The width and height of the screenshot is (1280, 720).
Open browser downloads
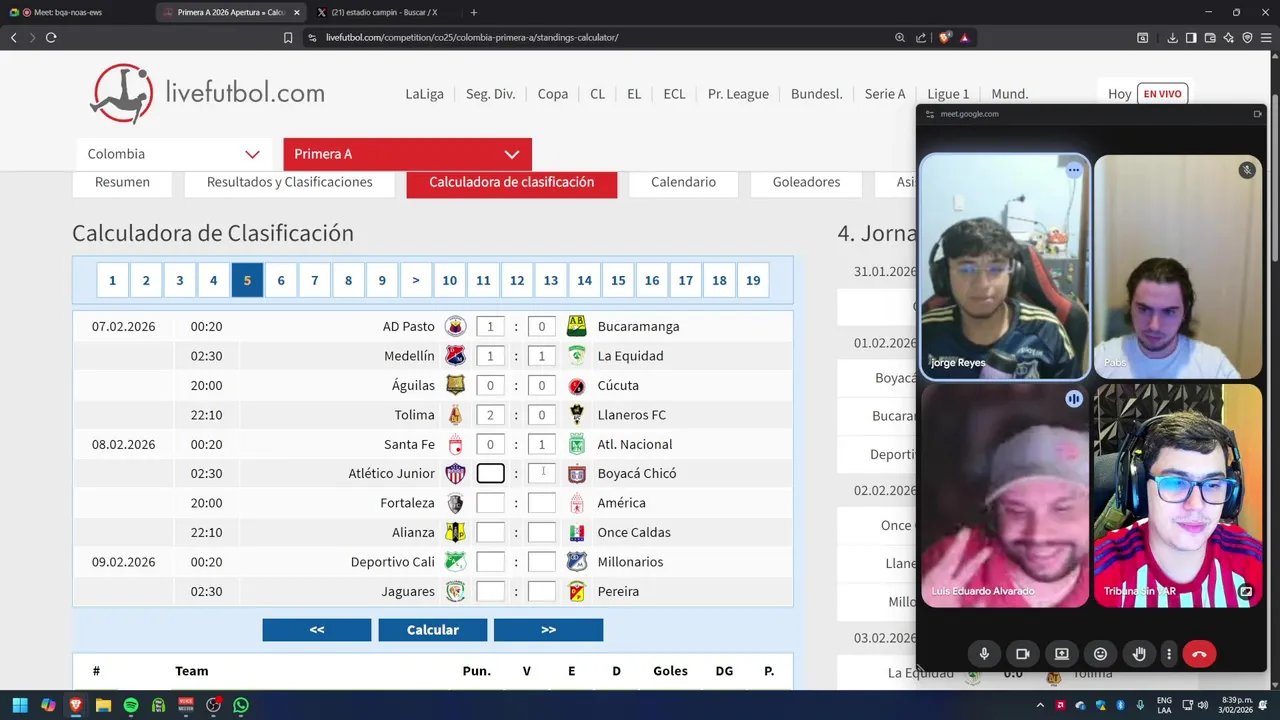(x=1173, y=37)
